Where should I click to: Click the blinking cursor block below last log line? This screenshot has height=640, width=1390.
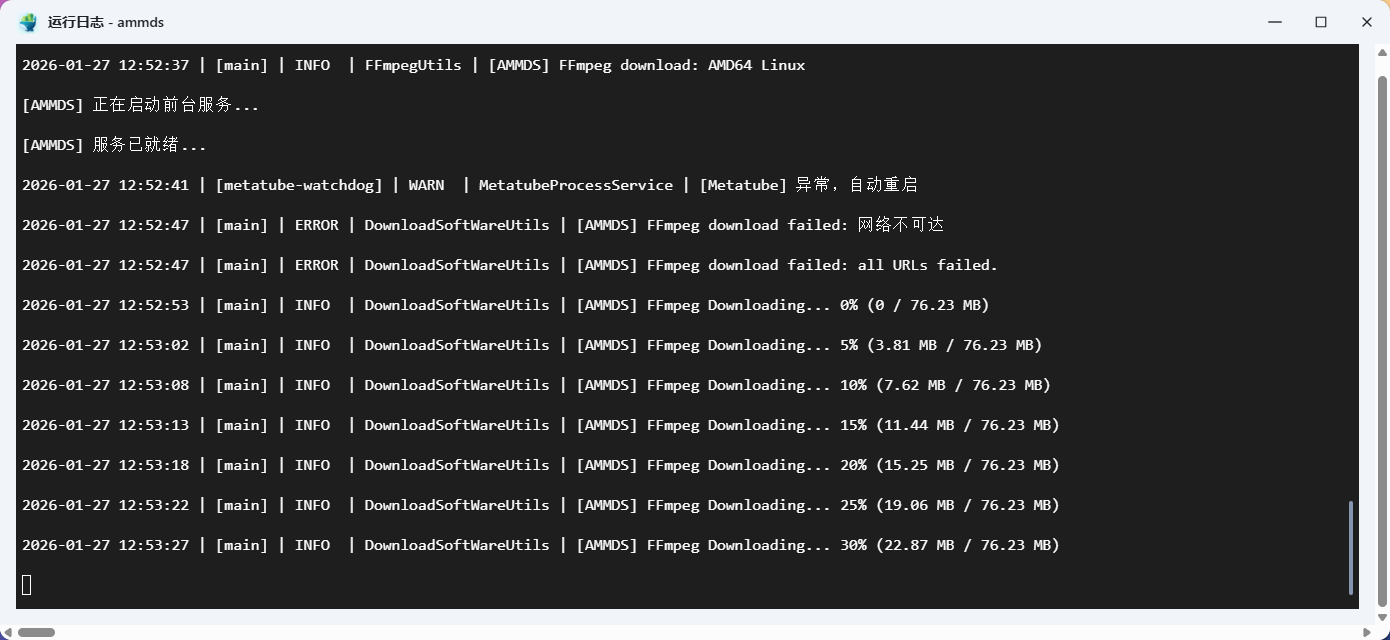point(27,584)
